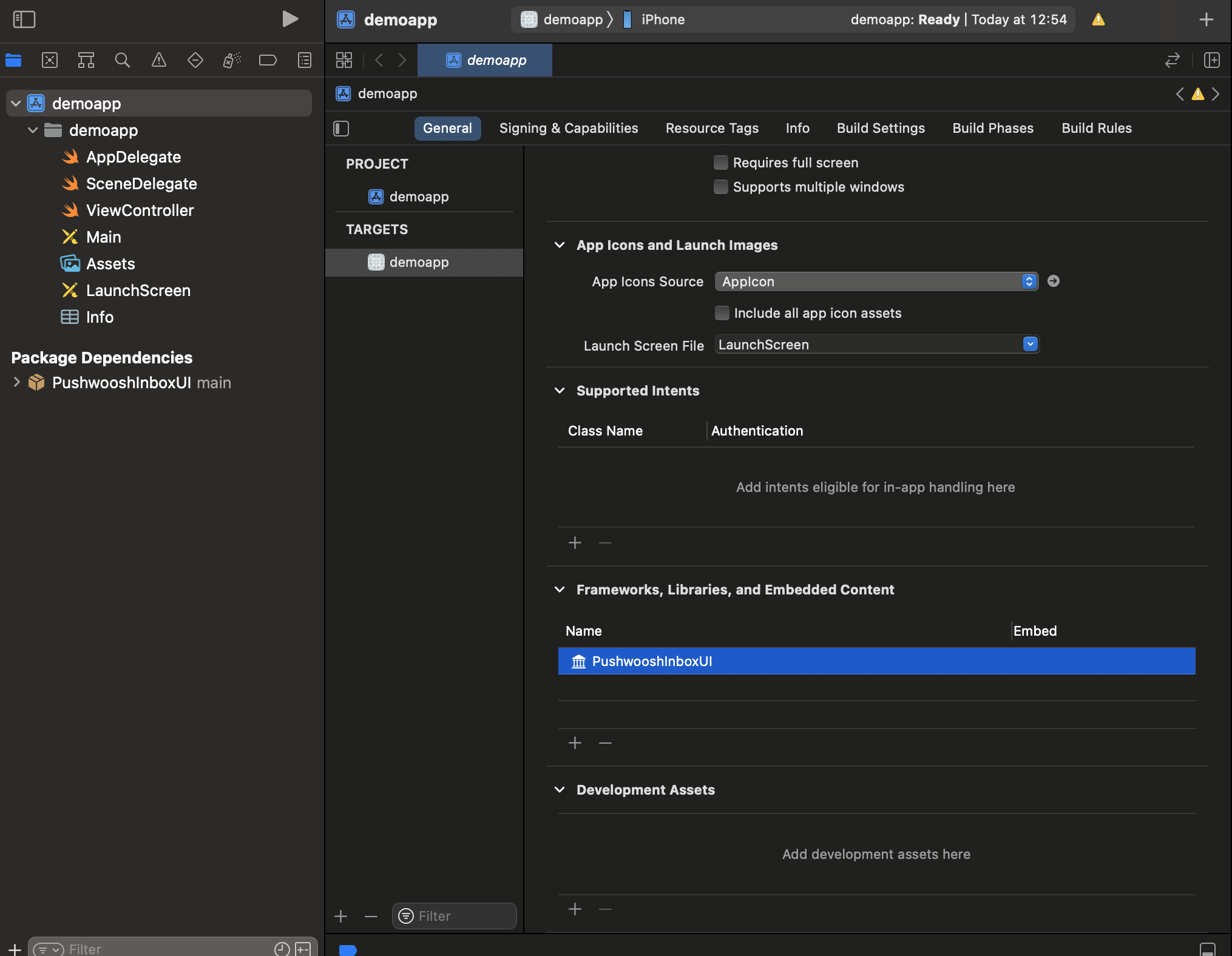
Task: Enable Supports multiple windows checkbox
Action: pos(721,187)
